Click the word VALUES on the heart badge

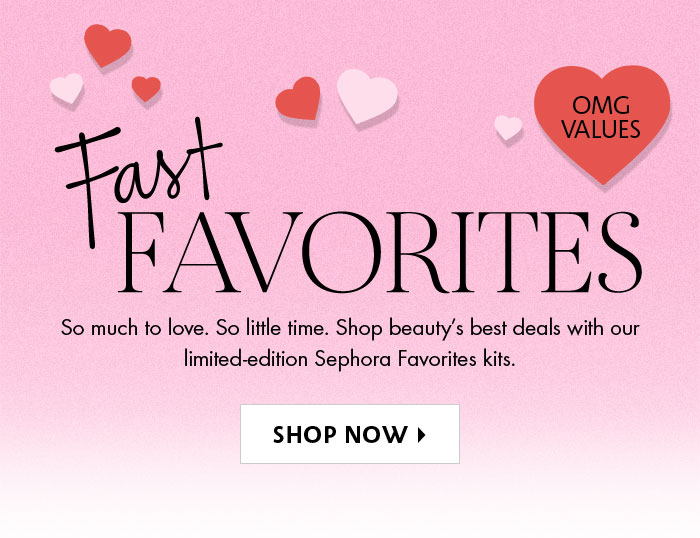[601, 129]
